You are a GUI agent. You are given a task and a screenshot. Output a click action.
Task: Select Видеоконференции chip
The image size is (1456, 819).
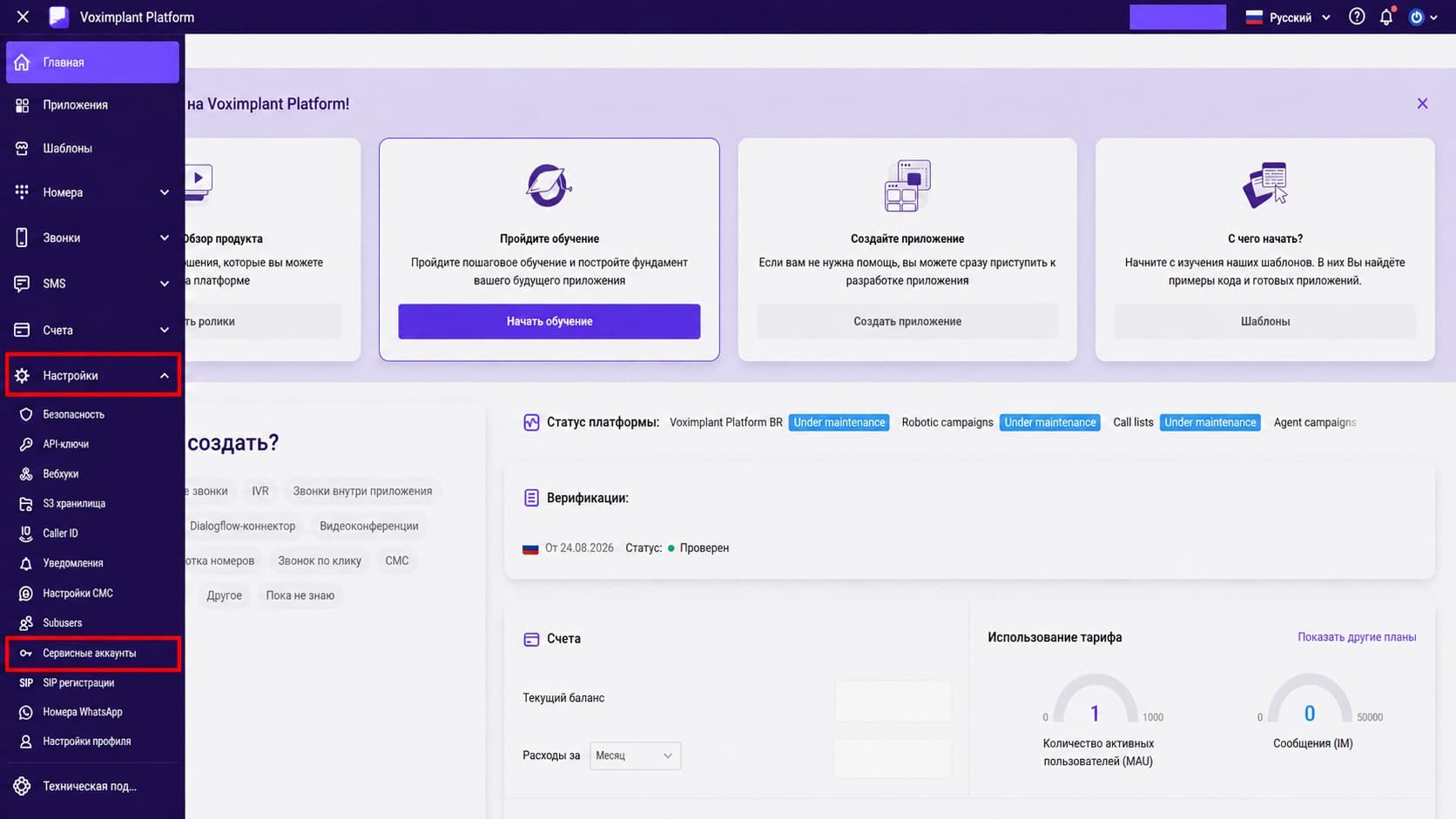(x=369, y=526)
